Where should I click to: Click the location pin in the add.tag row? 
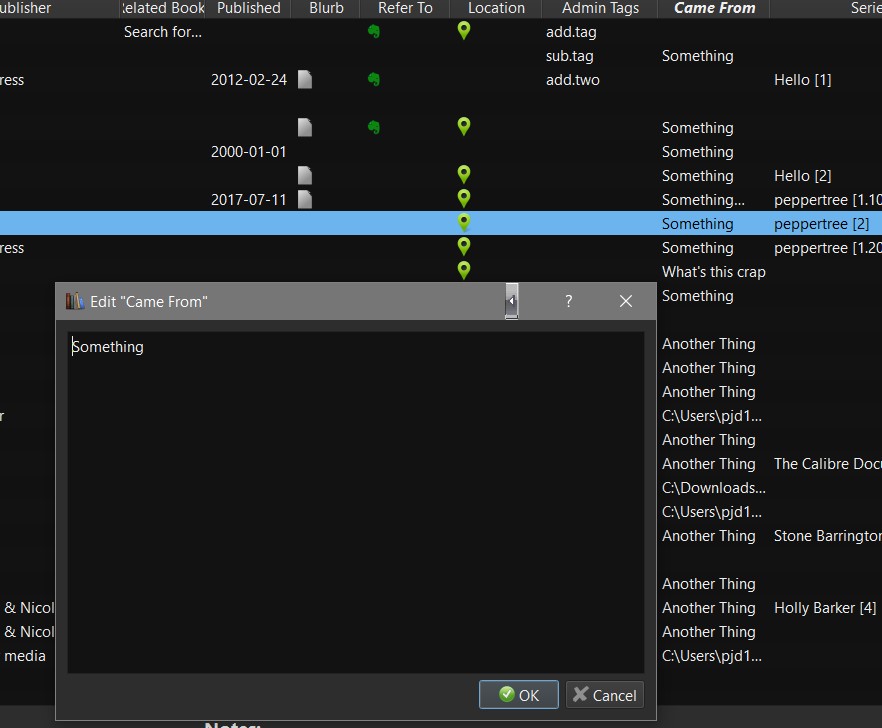point(464,31)
